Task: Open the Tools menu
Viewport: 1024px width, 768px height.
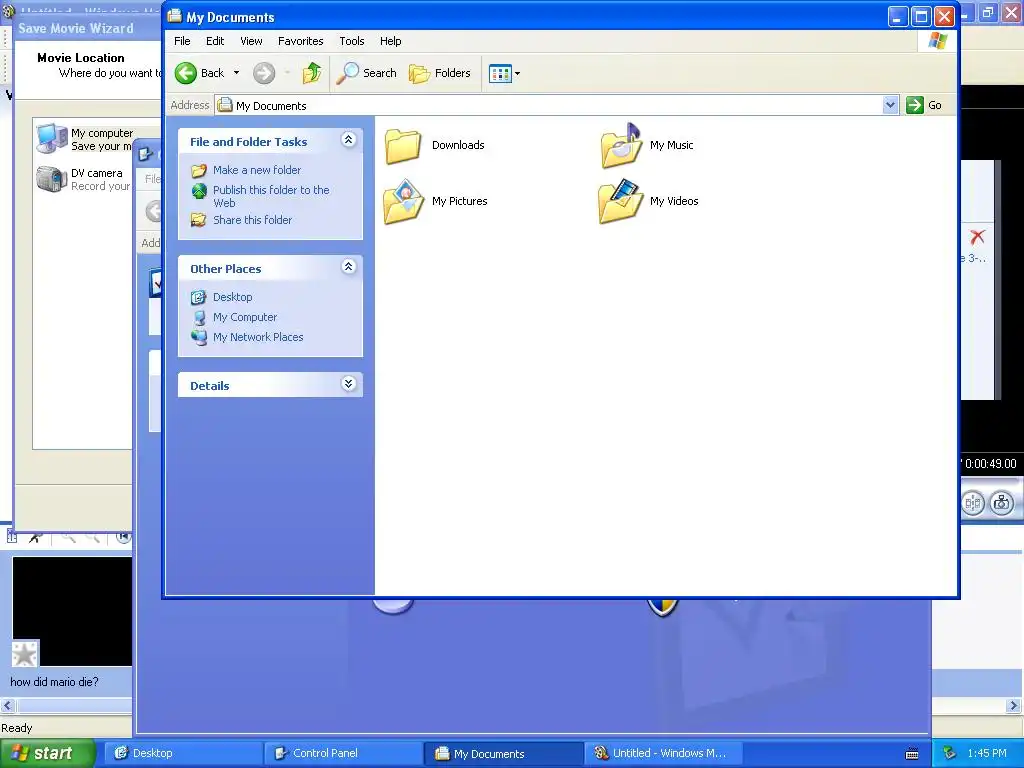Action: 351,41
